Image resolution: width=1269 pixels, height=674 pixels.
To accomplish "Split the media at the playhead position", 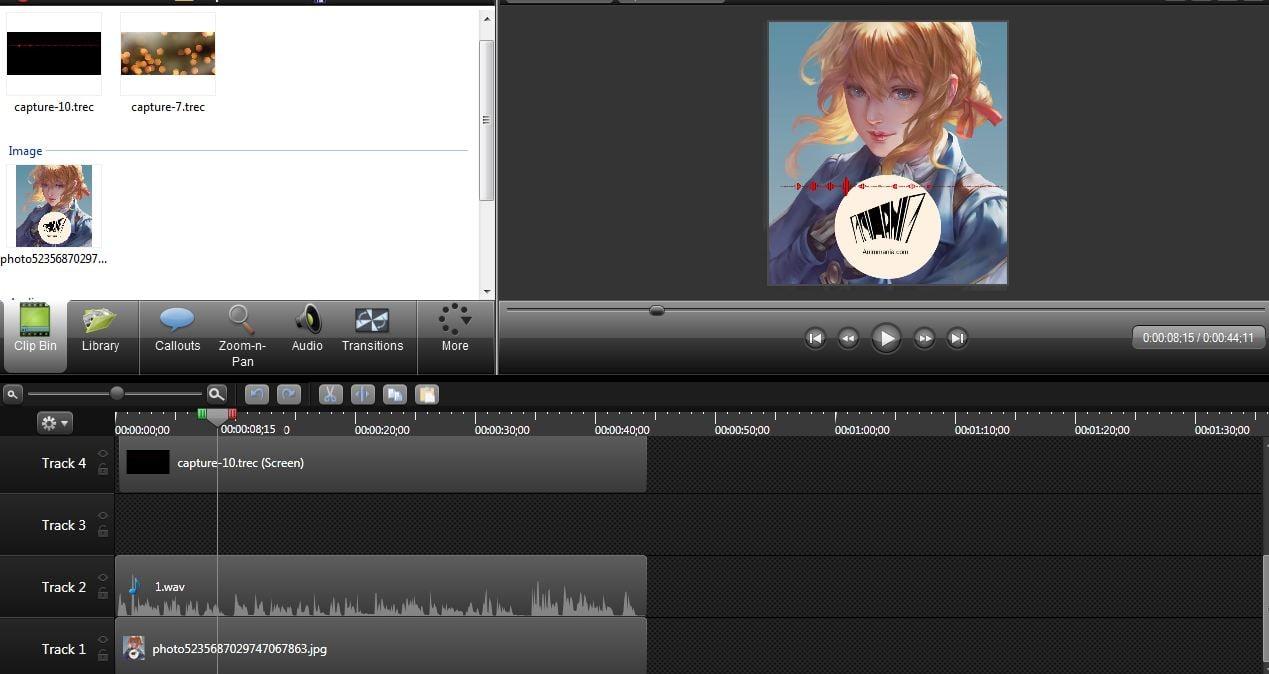I will (363, 394).
